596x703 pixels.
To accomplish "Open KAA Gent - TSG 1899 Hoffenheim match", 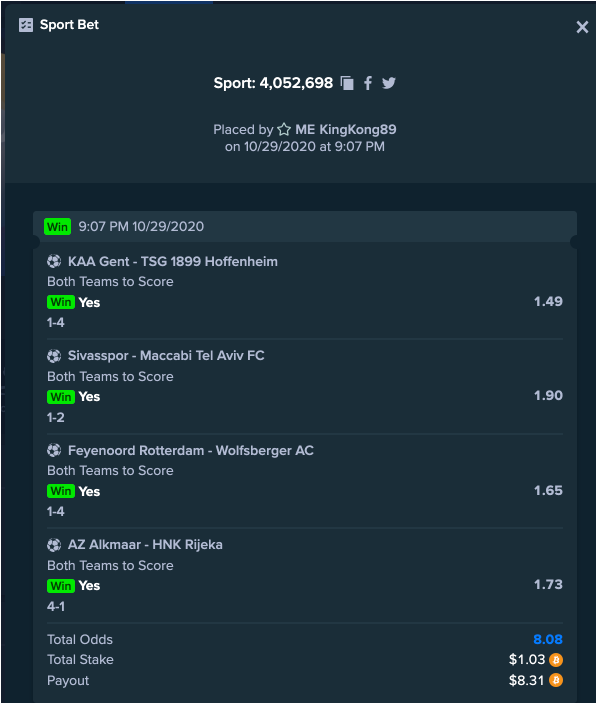I will pyautogui.click(x=173, y=261).
